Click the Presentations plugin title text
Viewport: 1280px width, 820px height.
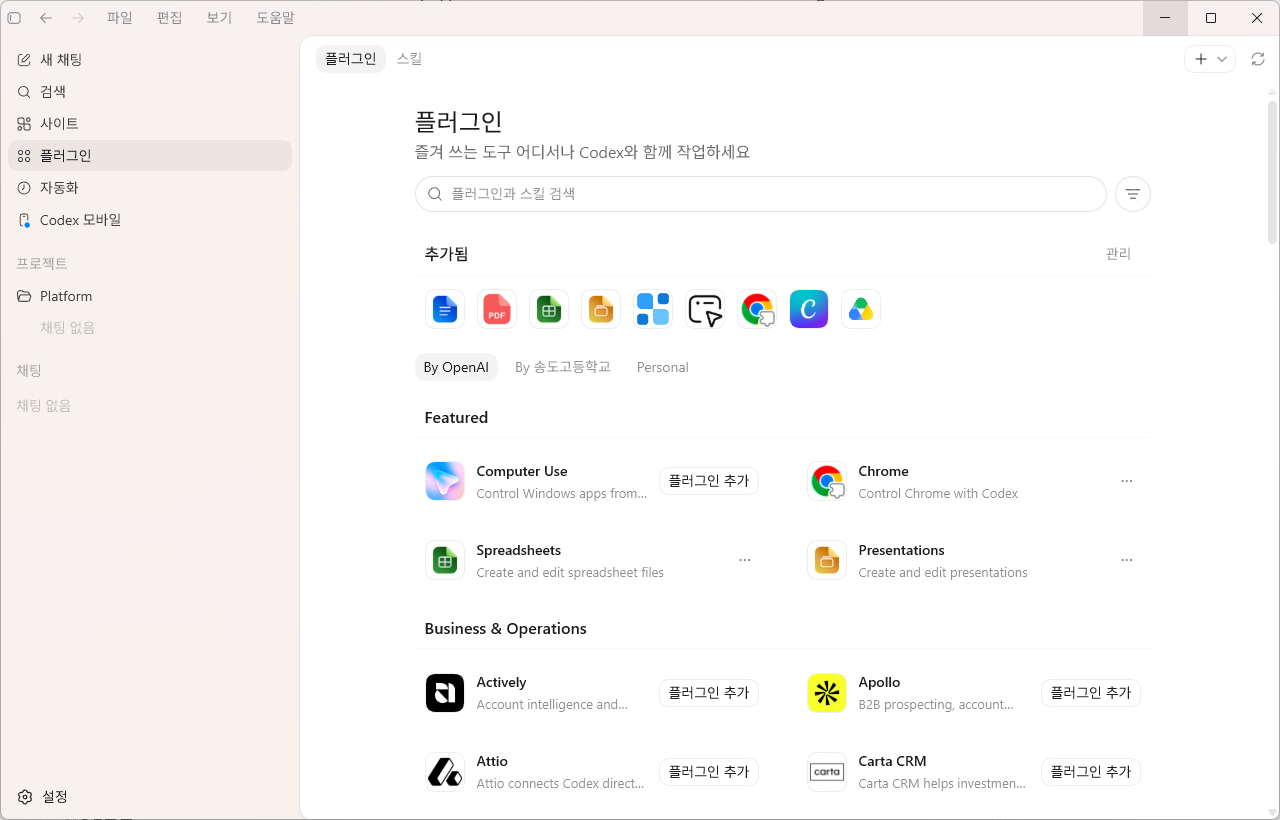(901, 551)
